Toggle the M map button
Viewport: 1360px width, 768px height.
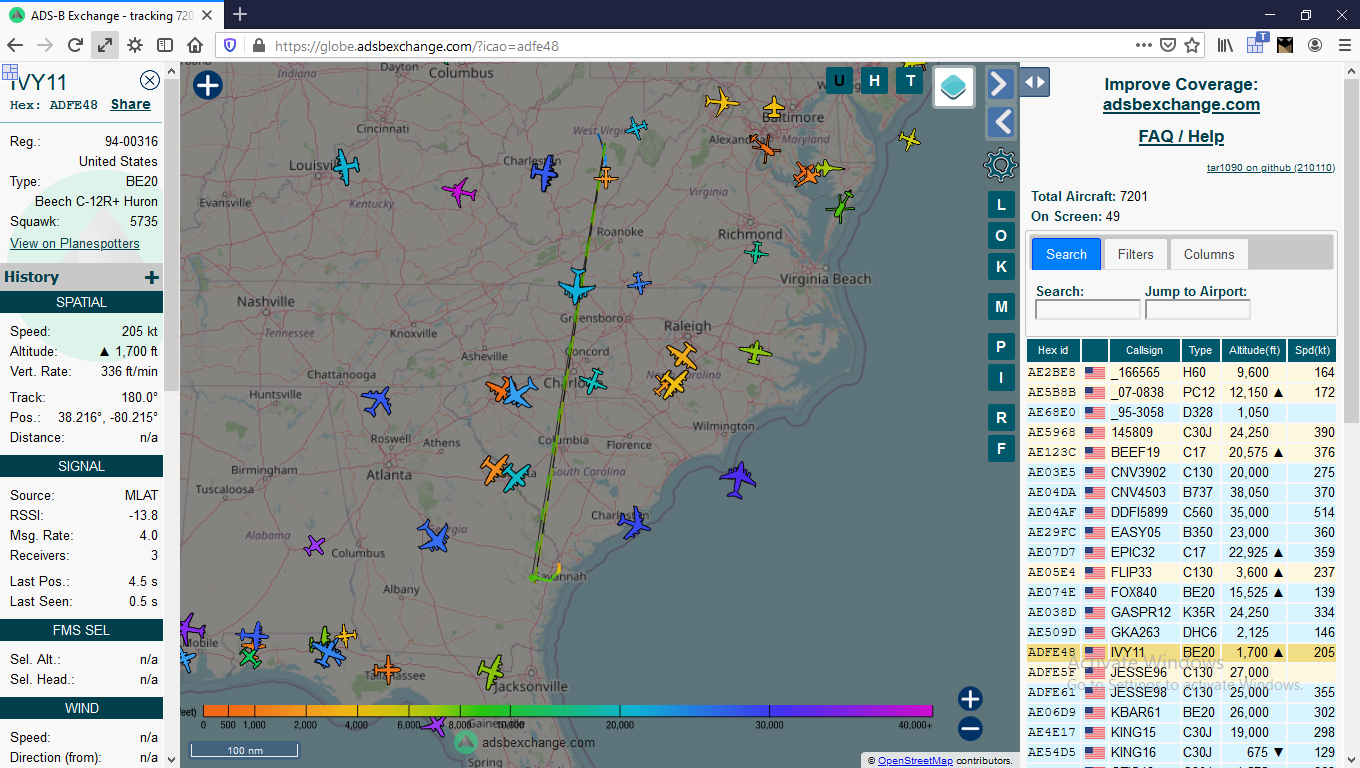point(1001,306)
